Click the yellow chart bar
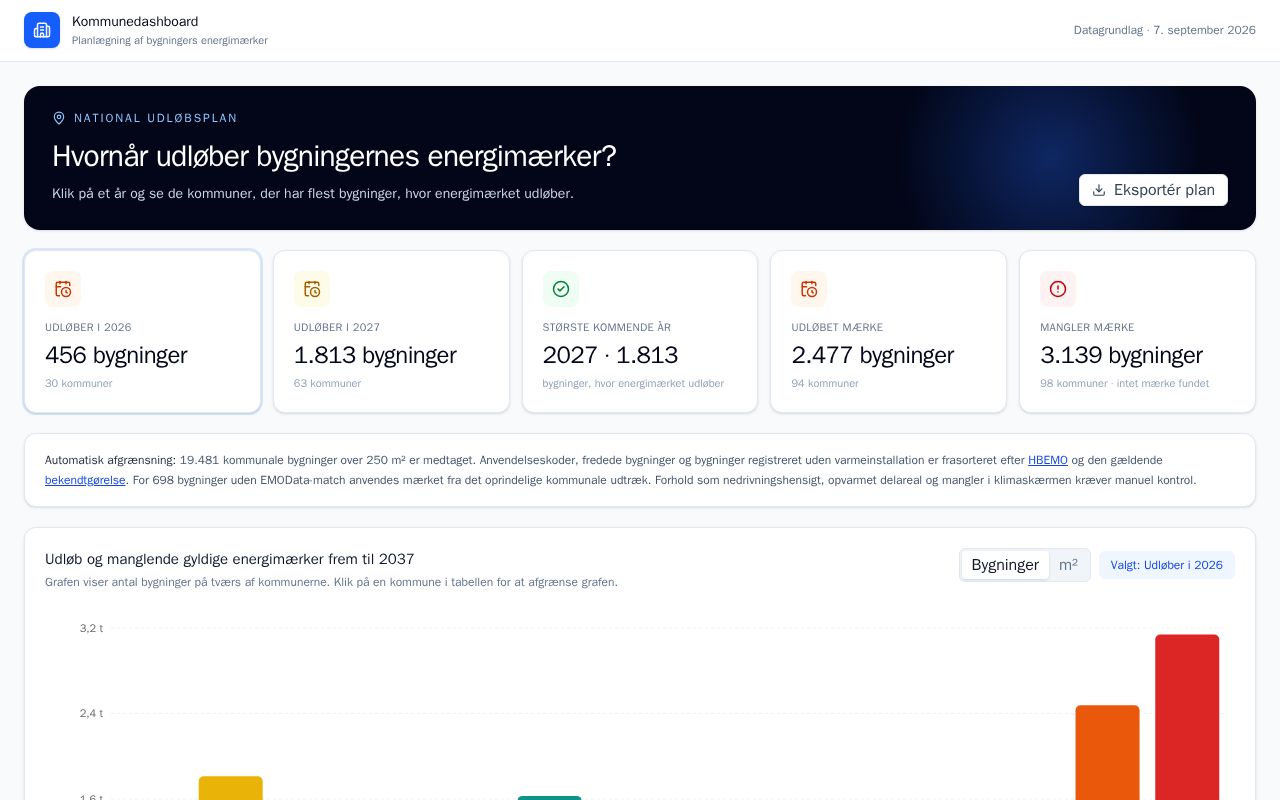The height and width of the screenshot is (800, 1280). click(231, 788)
